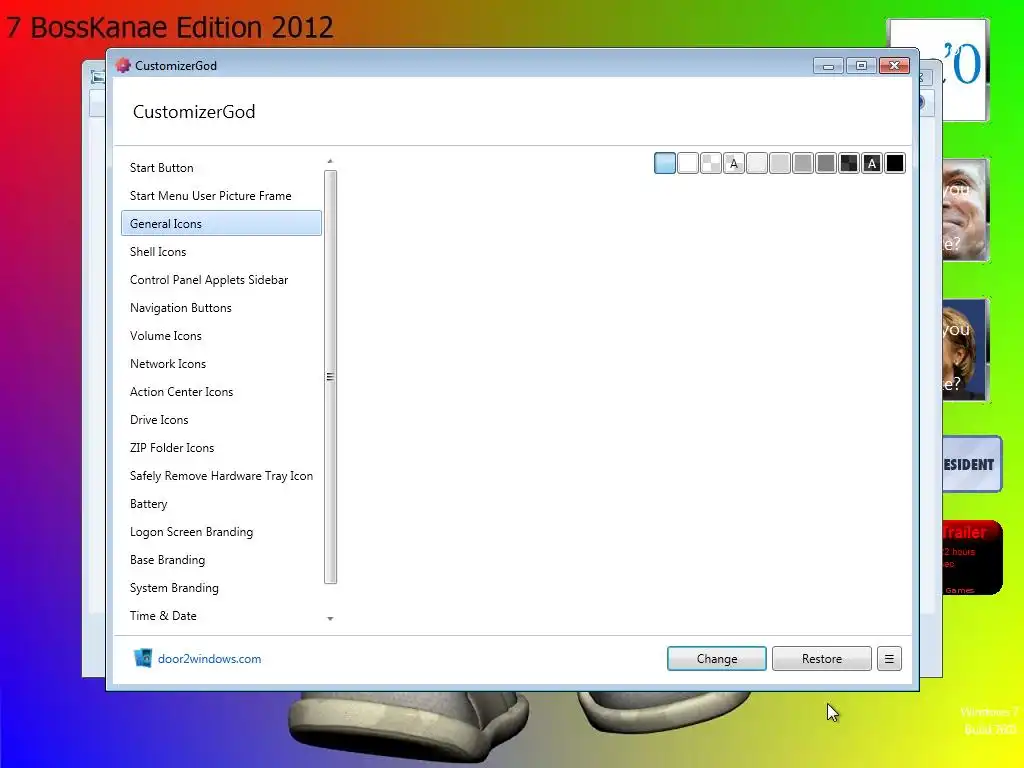1024x768 pixels.
Task: Click the category list scrollbar thumb
Action: click(x=330, y=377)
